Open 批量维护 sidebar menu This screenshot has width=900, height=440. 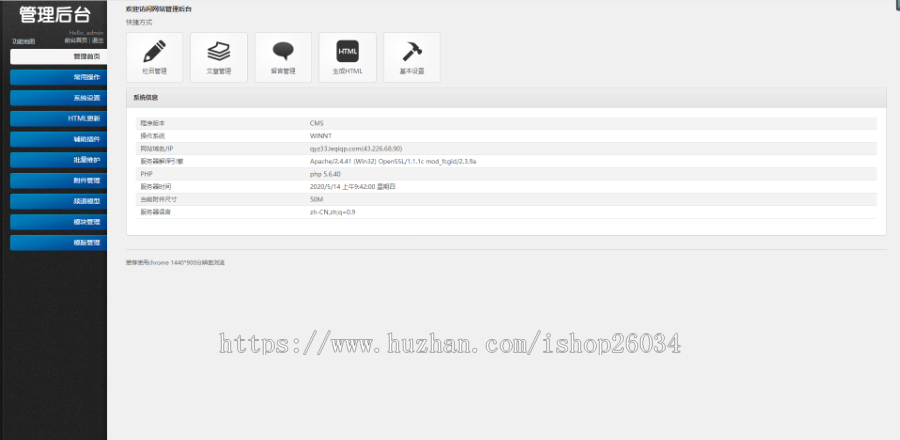coord(59,160)
